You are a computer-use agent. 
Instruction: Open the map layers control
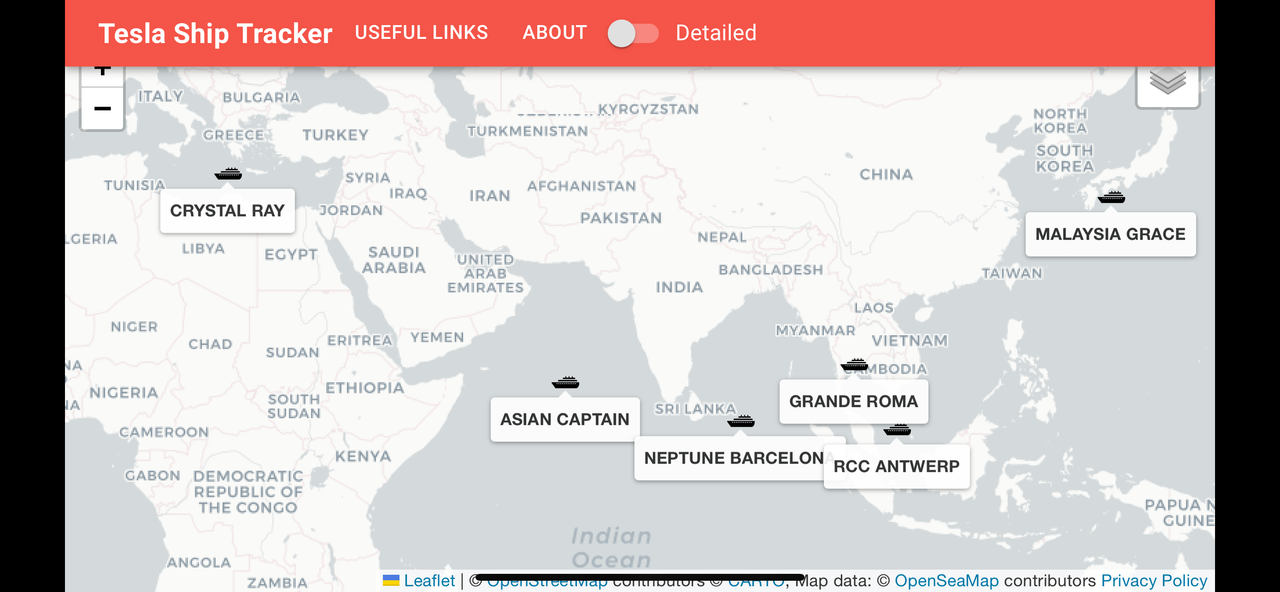[1167, 82]
